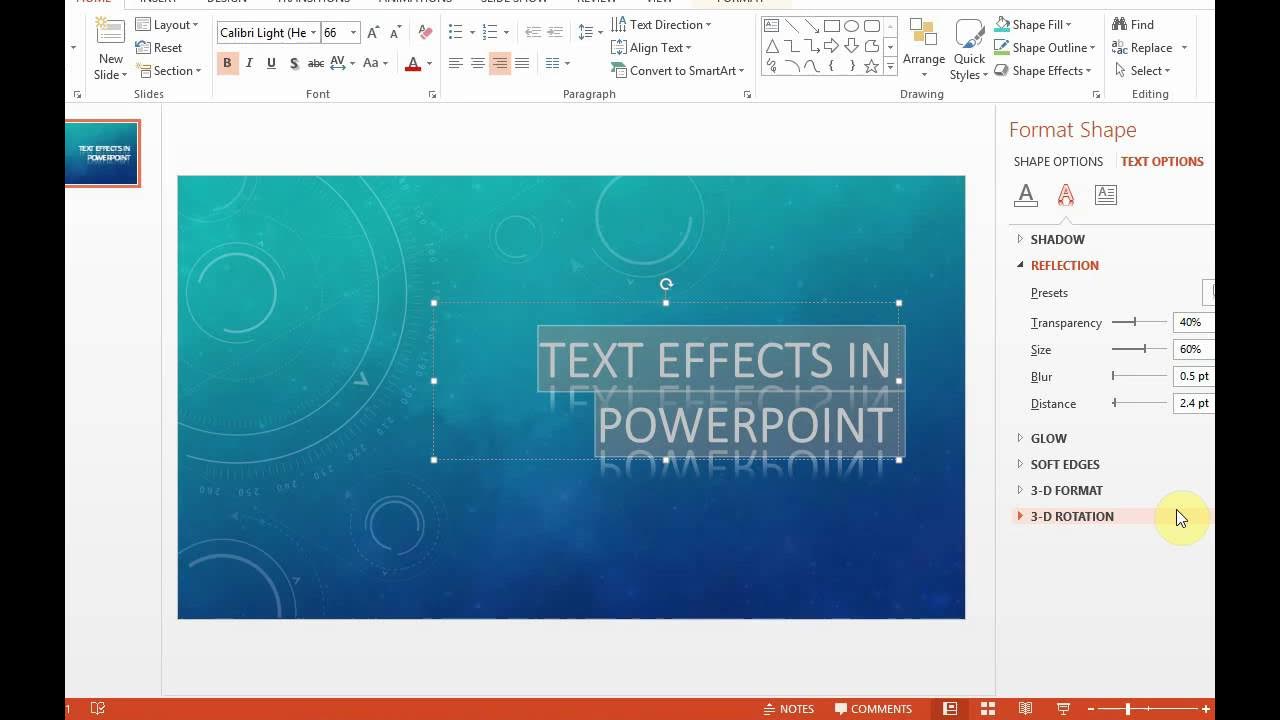Viewport: 1280px width, 720px height.
Task: Increase font size with the grow font icon
Action: 373,33
